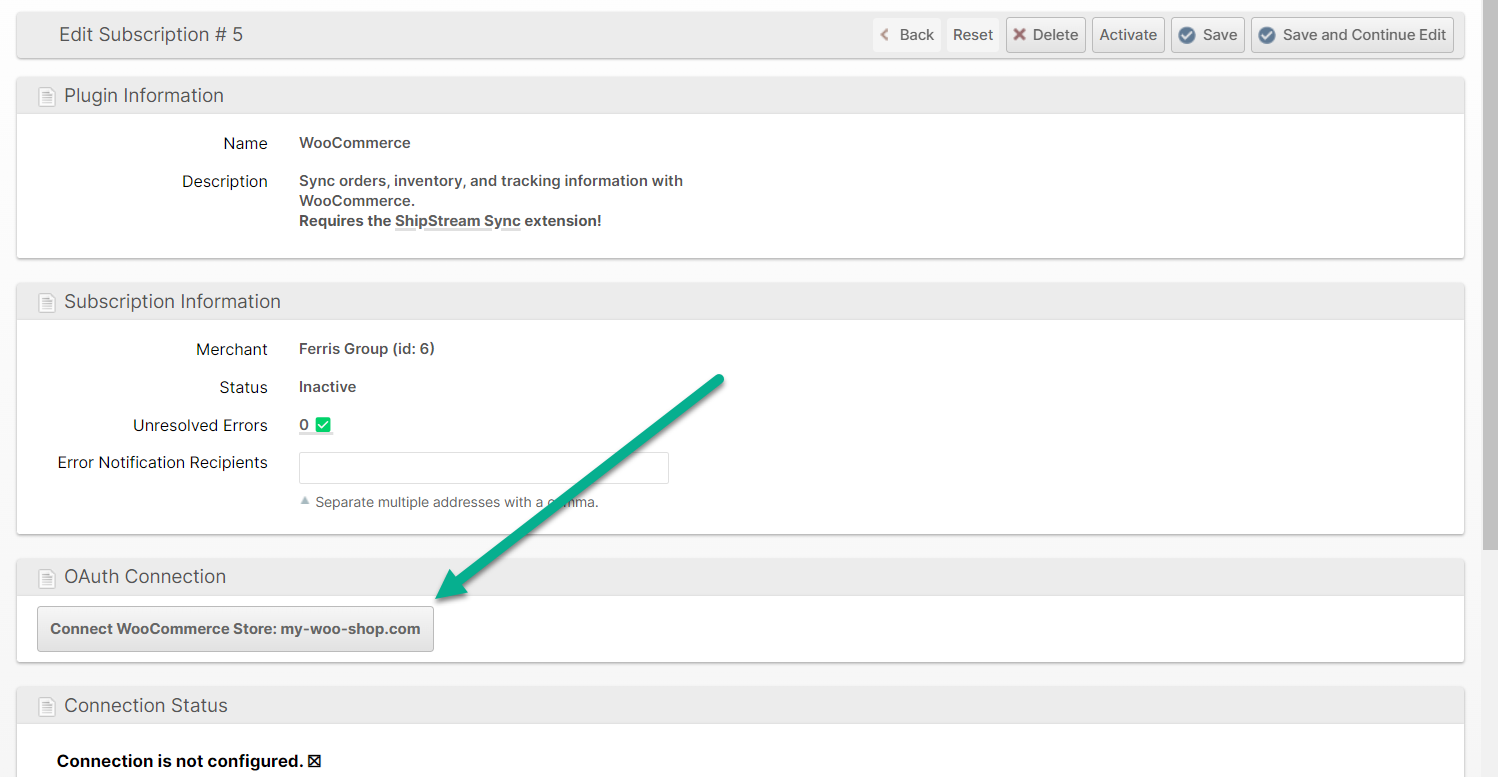Screen dimensions: 1498x777
Task: Click Save and Continue Edit
Action: 1351,35
